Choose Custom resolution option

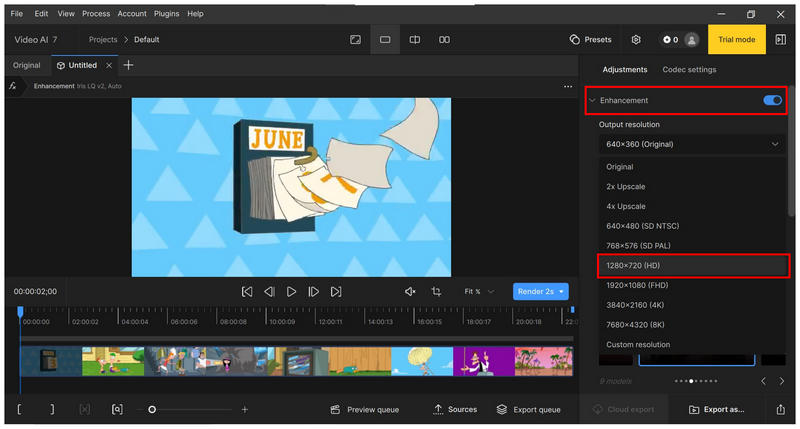point(692,345)
